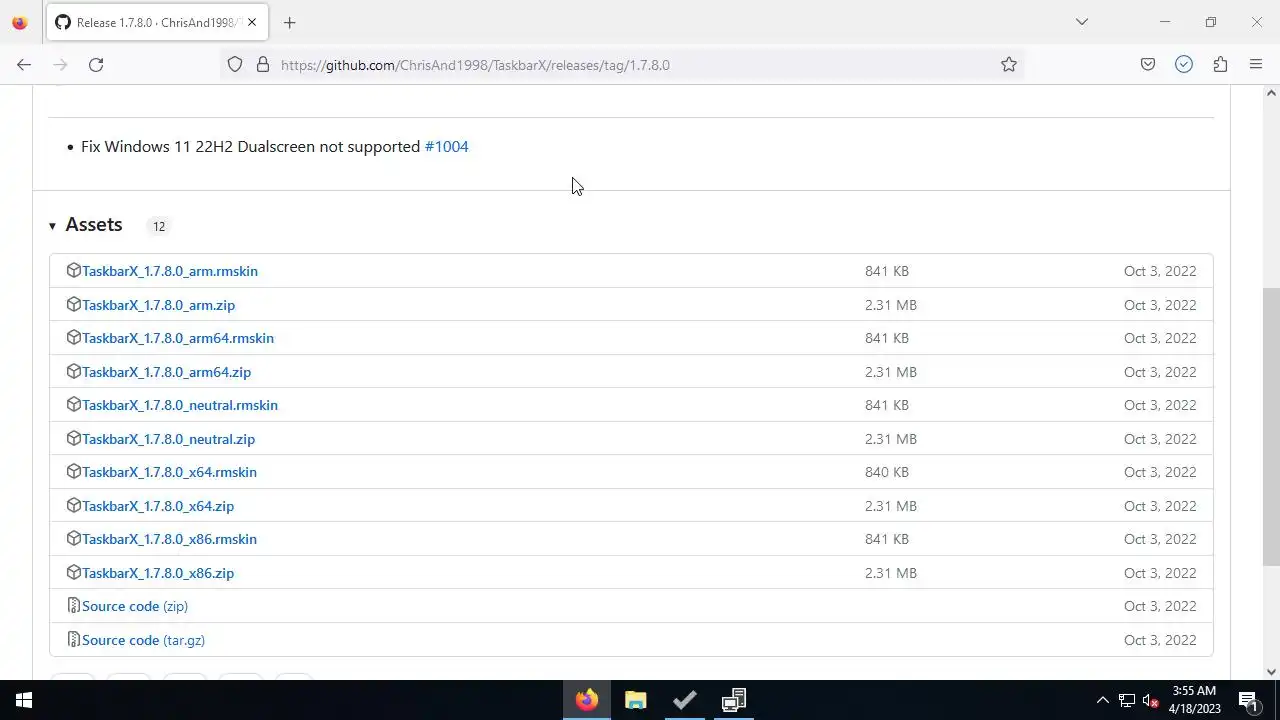Open issue link #1004
The height and width of the screenshot is (720, 1280).
[446, 146]
